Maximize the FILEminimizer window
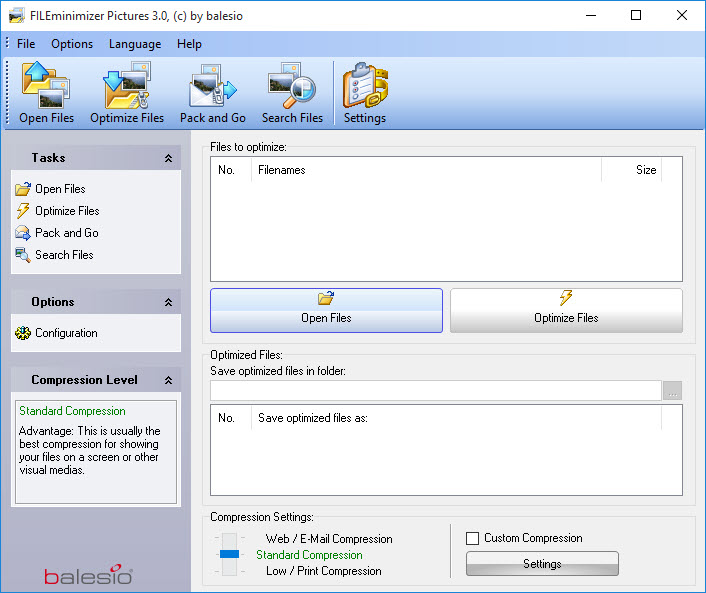This screenshot has width=706, height=593. pos(636,15)
